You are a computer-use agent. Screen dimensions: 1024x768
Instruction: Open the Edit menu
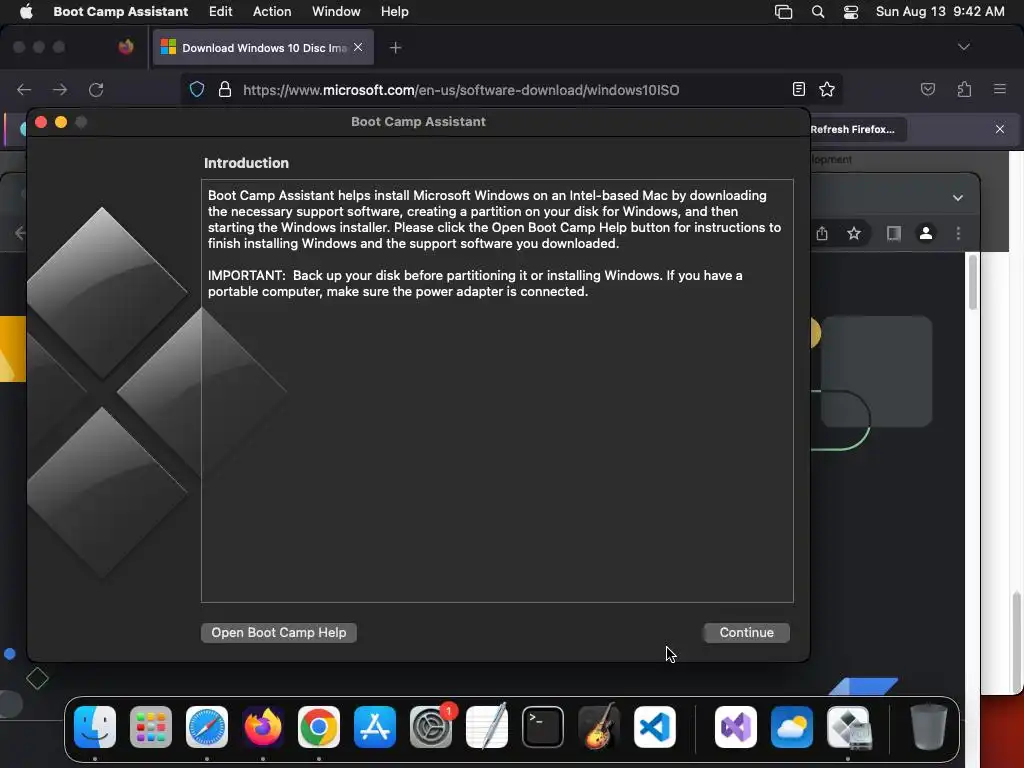click(x=220, y=12)
